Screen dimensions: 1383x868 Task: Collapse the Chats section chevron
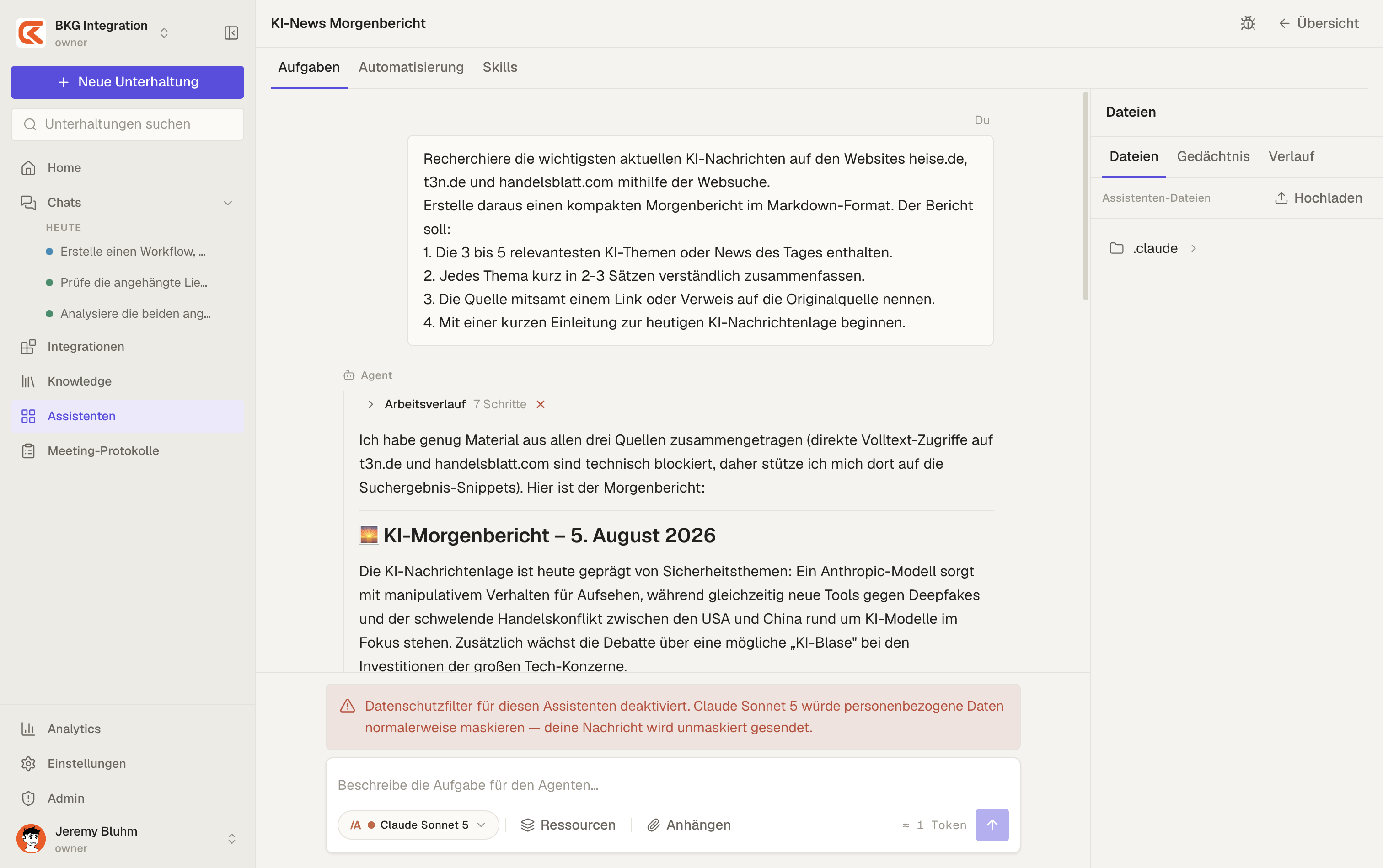[227, 203]
